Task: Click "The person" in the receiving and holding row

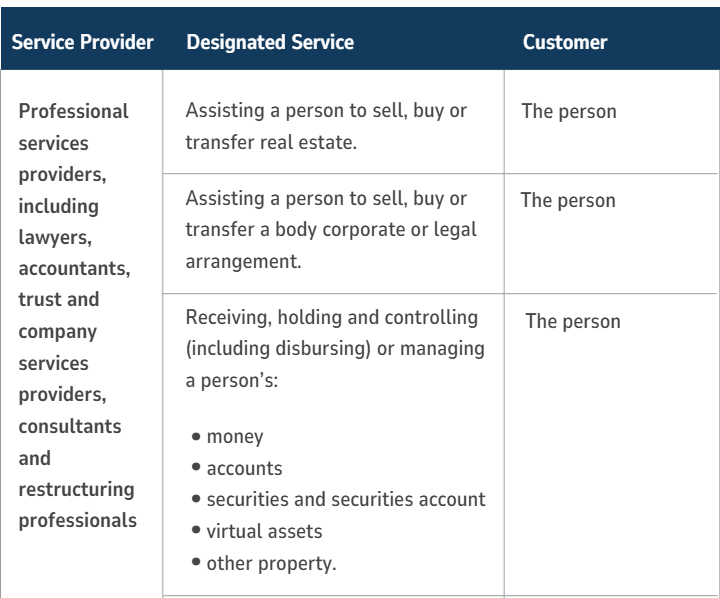Action: pos(573,323)
